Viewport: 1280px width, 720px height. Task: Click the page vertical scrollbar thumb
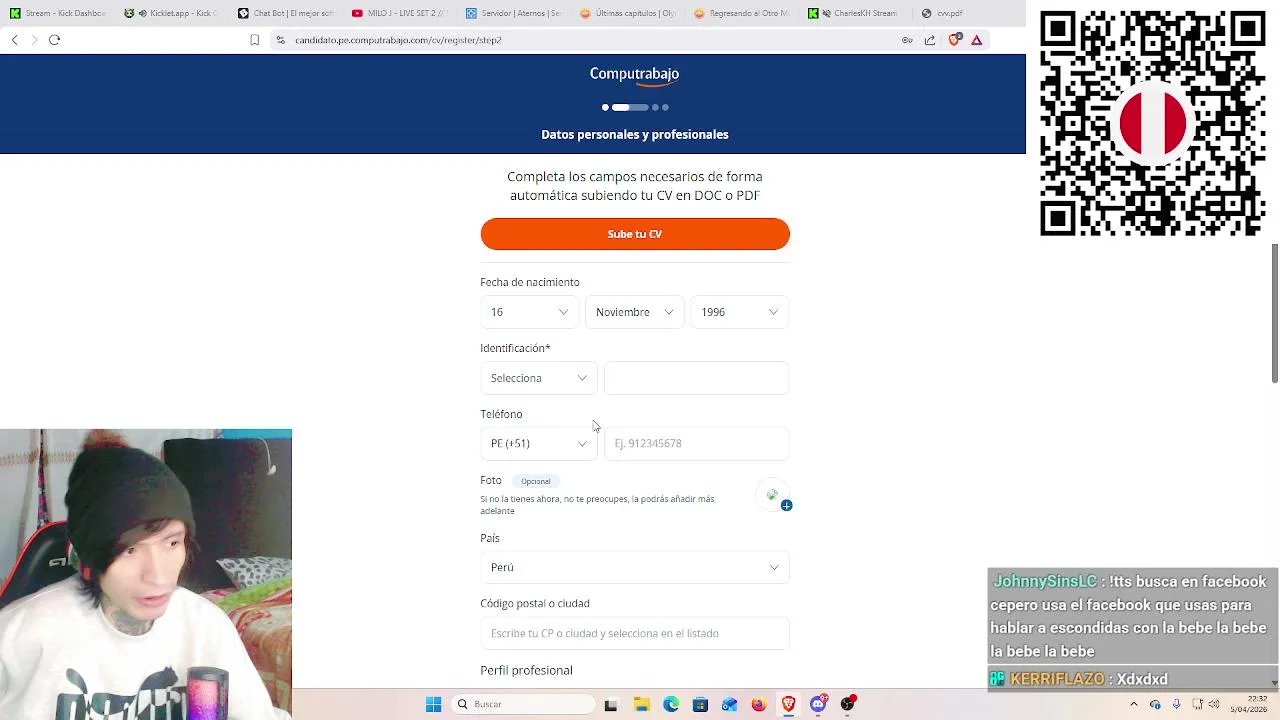click(x=1274, y=312)
